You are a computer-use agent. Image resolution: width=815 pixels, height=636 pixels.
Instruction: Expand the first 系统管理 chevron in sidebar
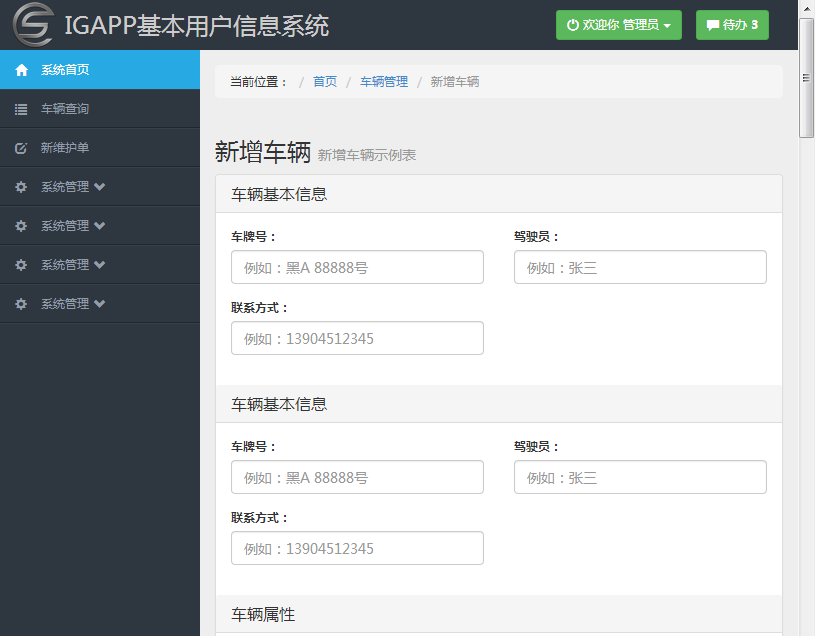100,187
